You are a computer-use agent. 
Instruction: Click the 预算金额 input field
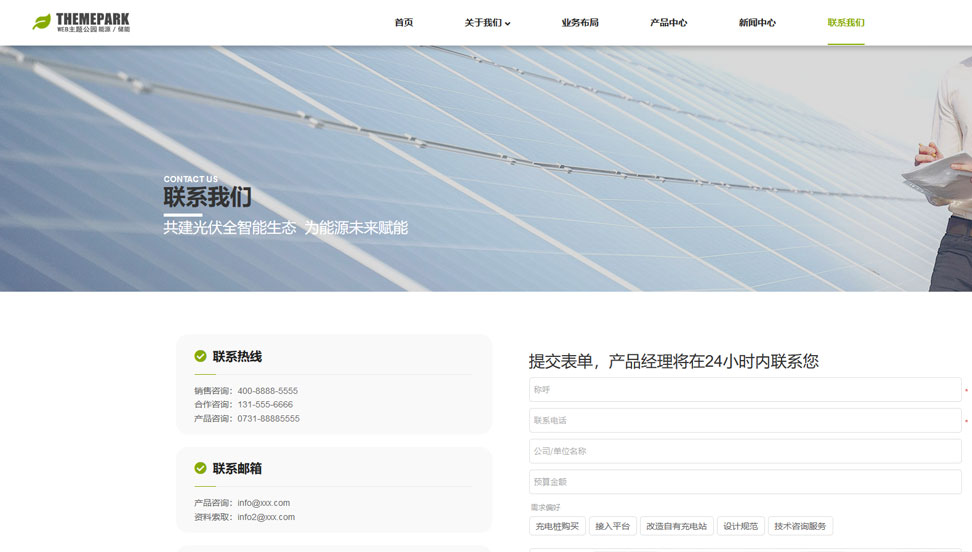click(745, 482)
